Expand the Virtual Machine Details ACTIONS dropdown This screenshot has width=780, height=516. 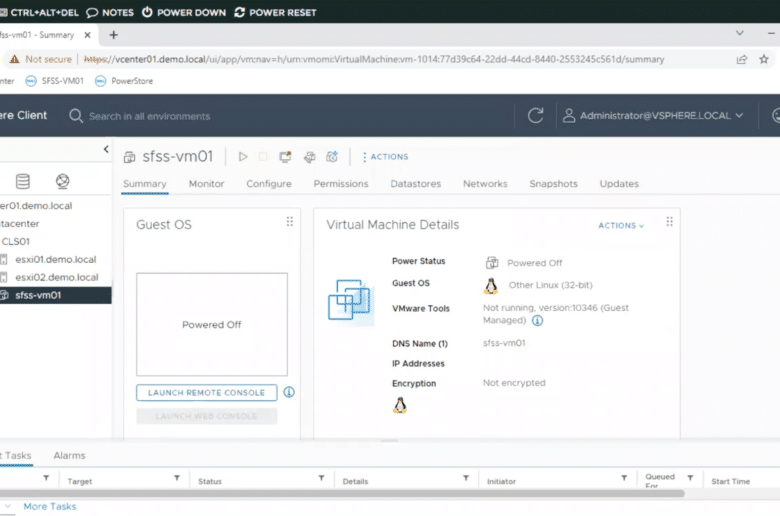click(x=621, y=225)
